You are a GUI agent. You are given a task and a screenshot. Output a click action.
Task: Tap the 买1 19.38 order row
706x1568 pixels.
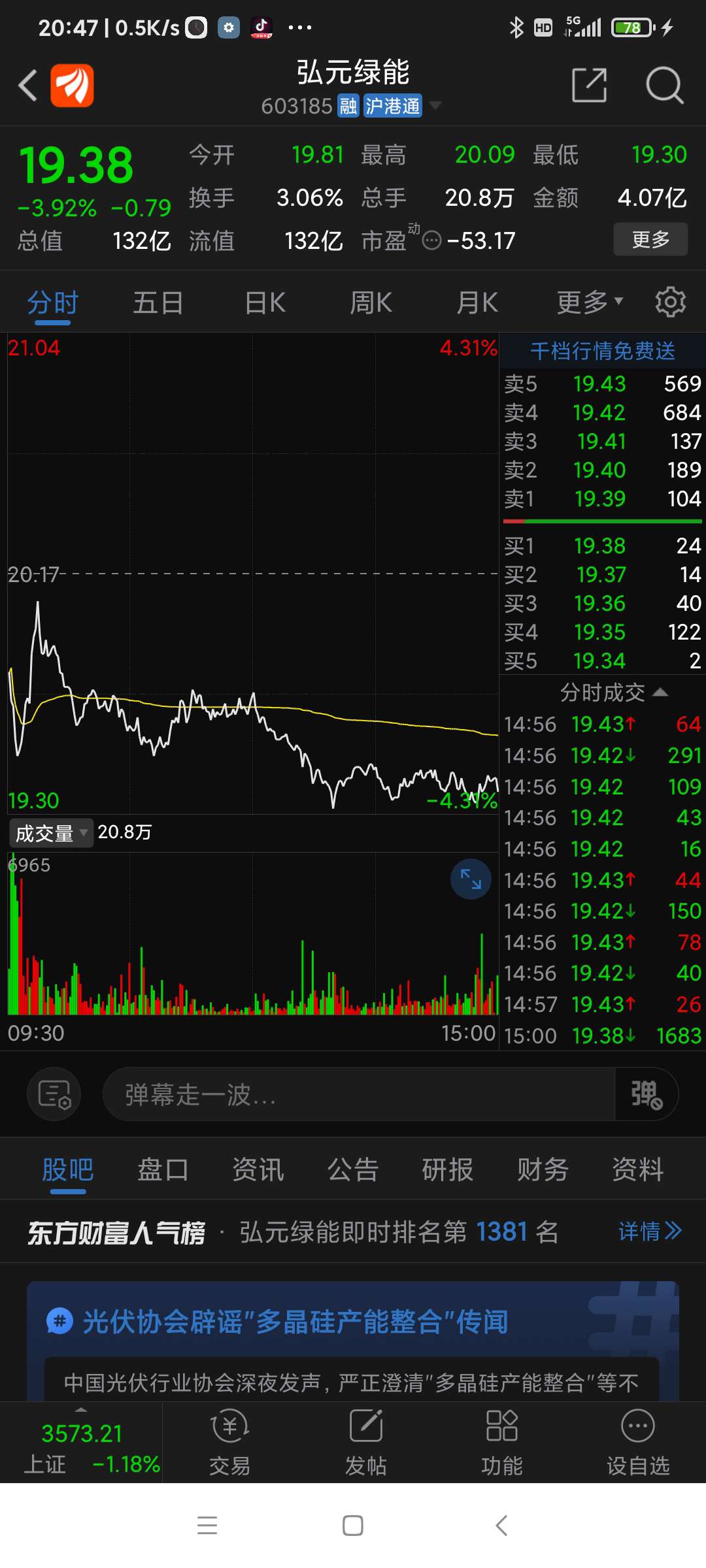pyautogui.click(x=603, y=546)
